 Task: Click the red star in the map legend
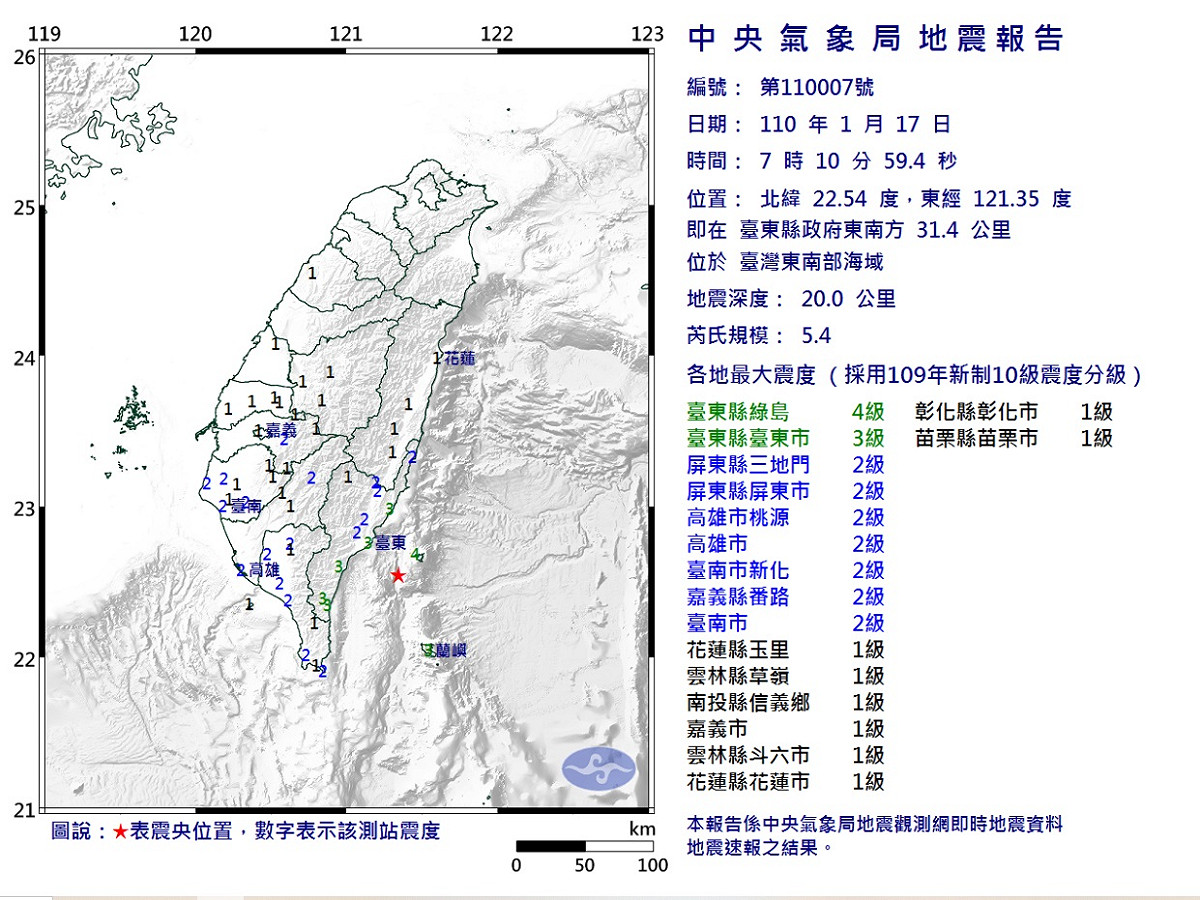[120, 832]
